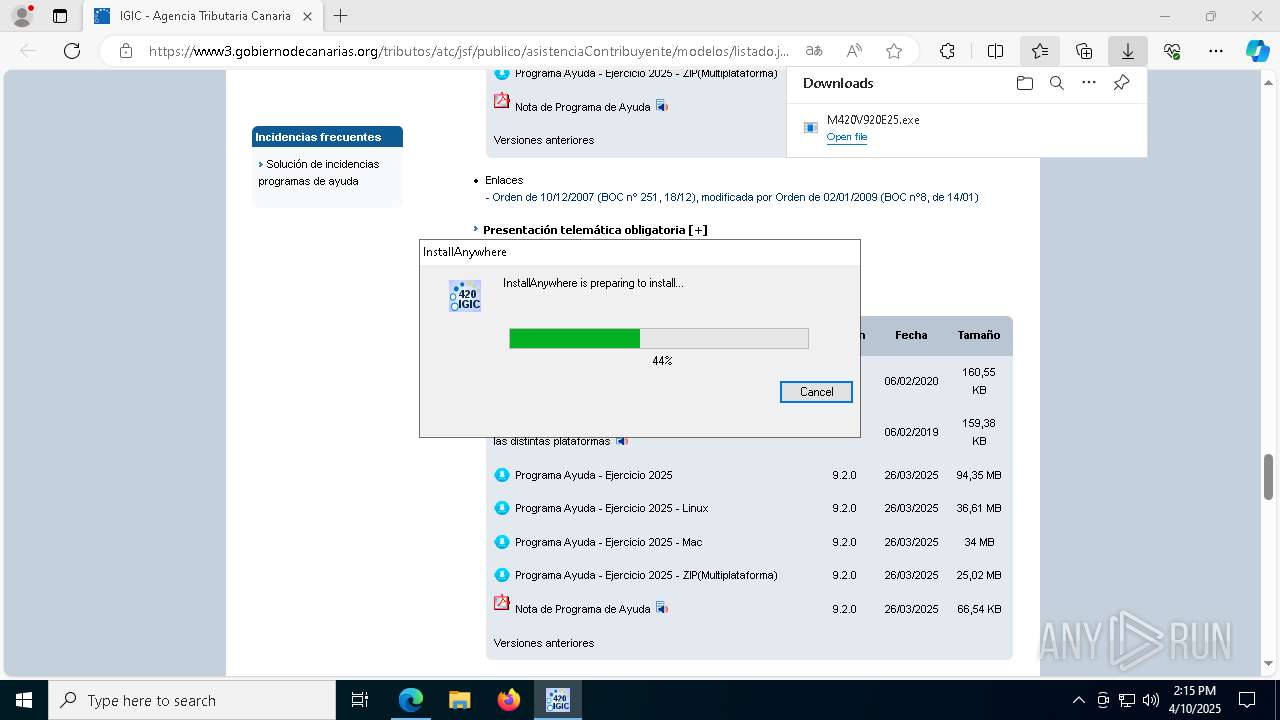Viewport: 1280px width, 720px height.
Task: Click the translate icon in address bar
Action: pos(814,51)
